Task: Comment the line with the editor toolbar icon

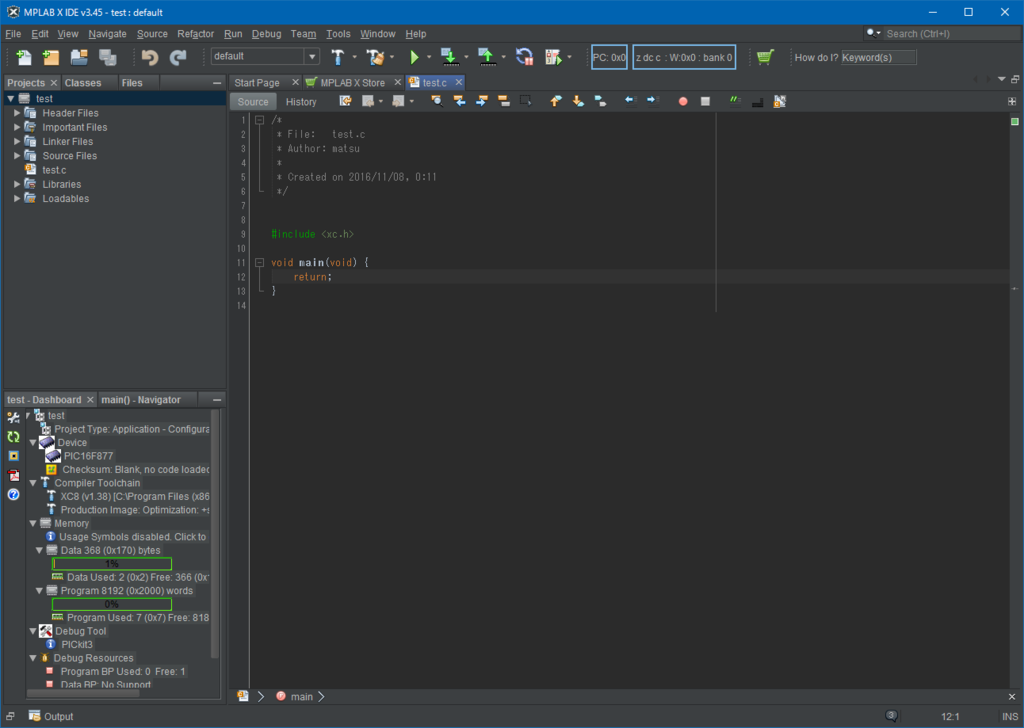Action: [x=735, y=101]
